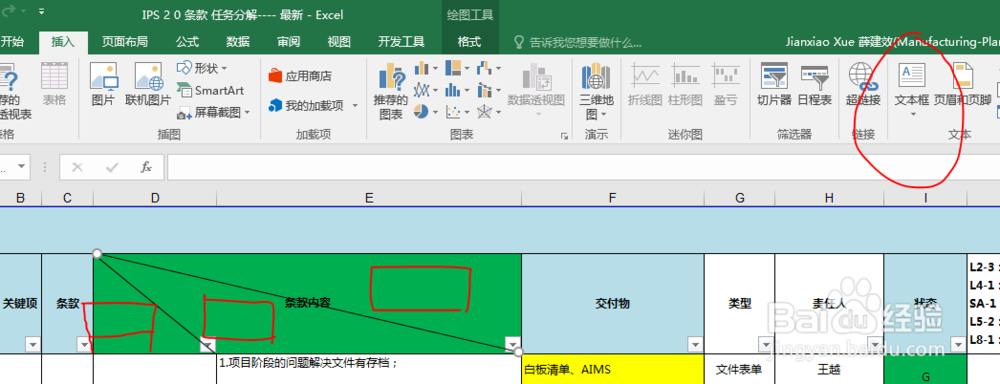Insert a picture from file with 图片

pyautogui.click(x=103, y=84)
